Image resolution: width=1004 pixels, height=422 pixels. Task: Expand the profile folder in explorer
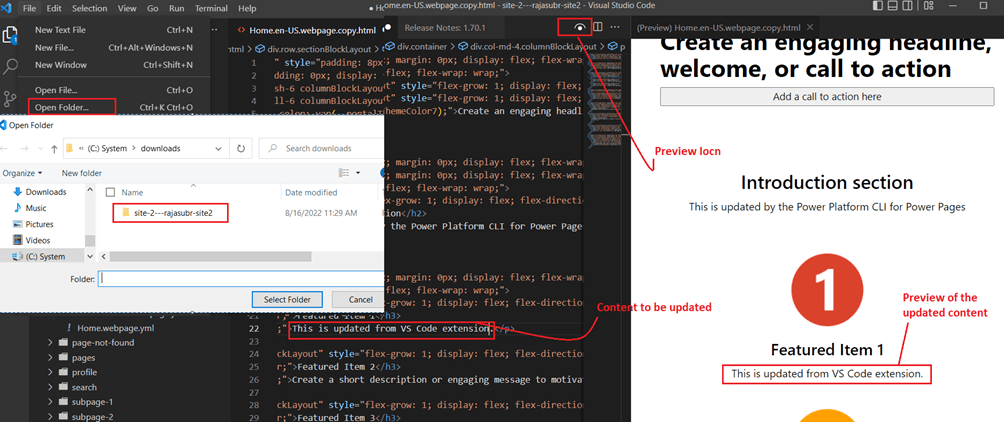click(53, 372)
